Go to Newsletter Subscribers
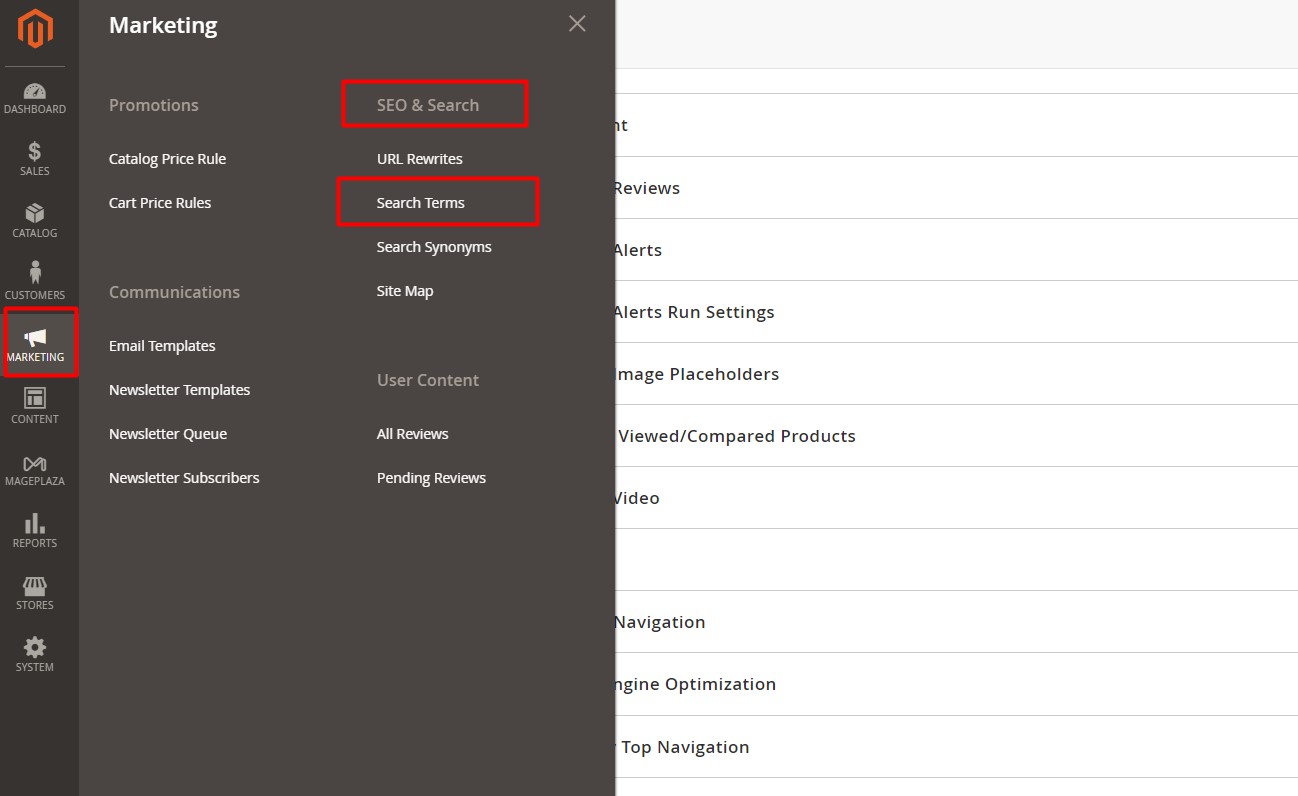Screen dimensions: 1298x796 pyautogui.click(x=184, y=477)
